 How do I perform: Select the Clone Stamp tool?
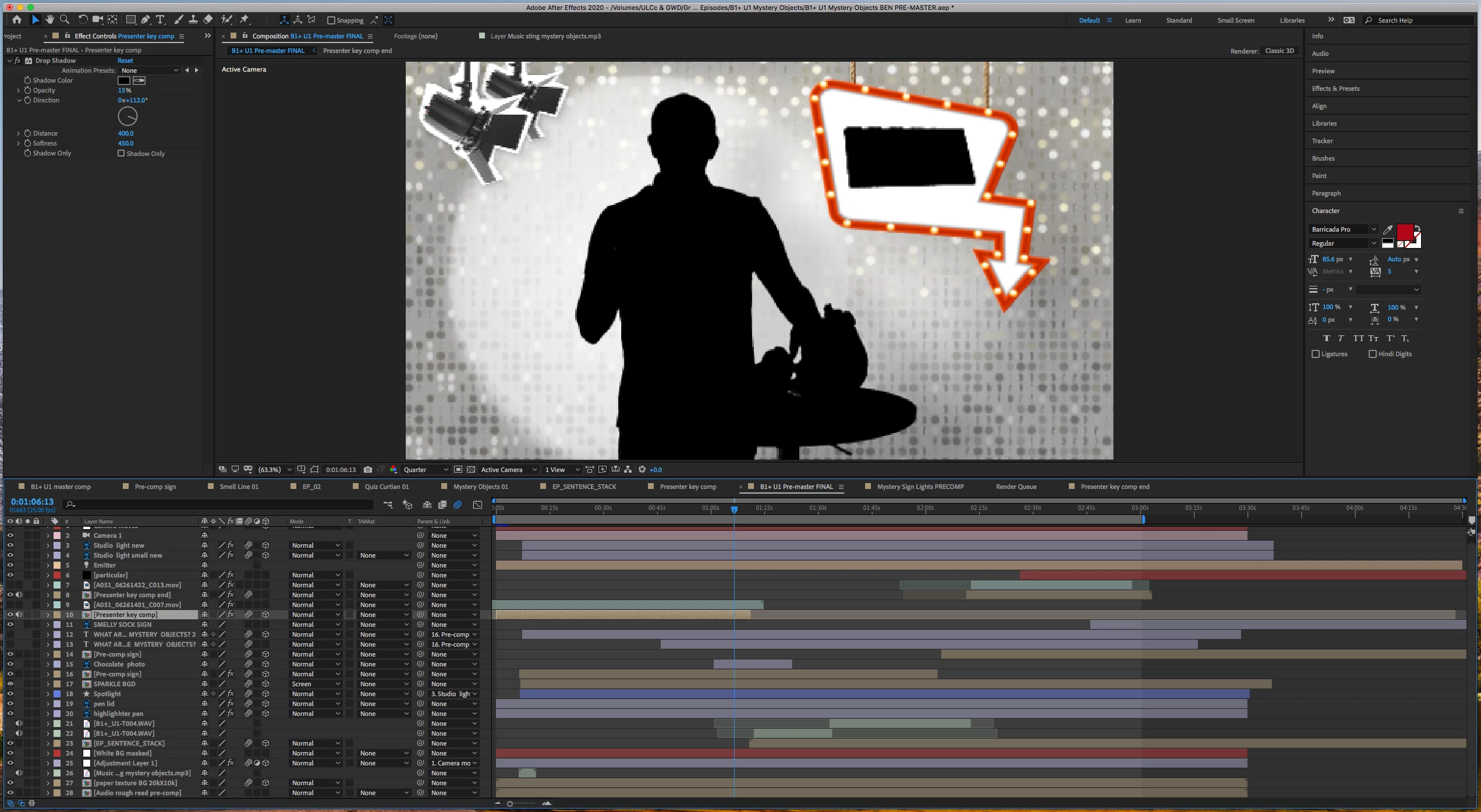(x=193, y=20)
